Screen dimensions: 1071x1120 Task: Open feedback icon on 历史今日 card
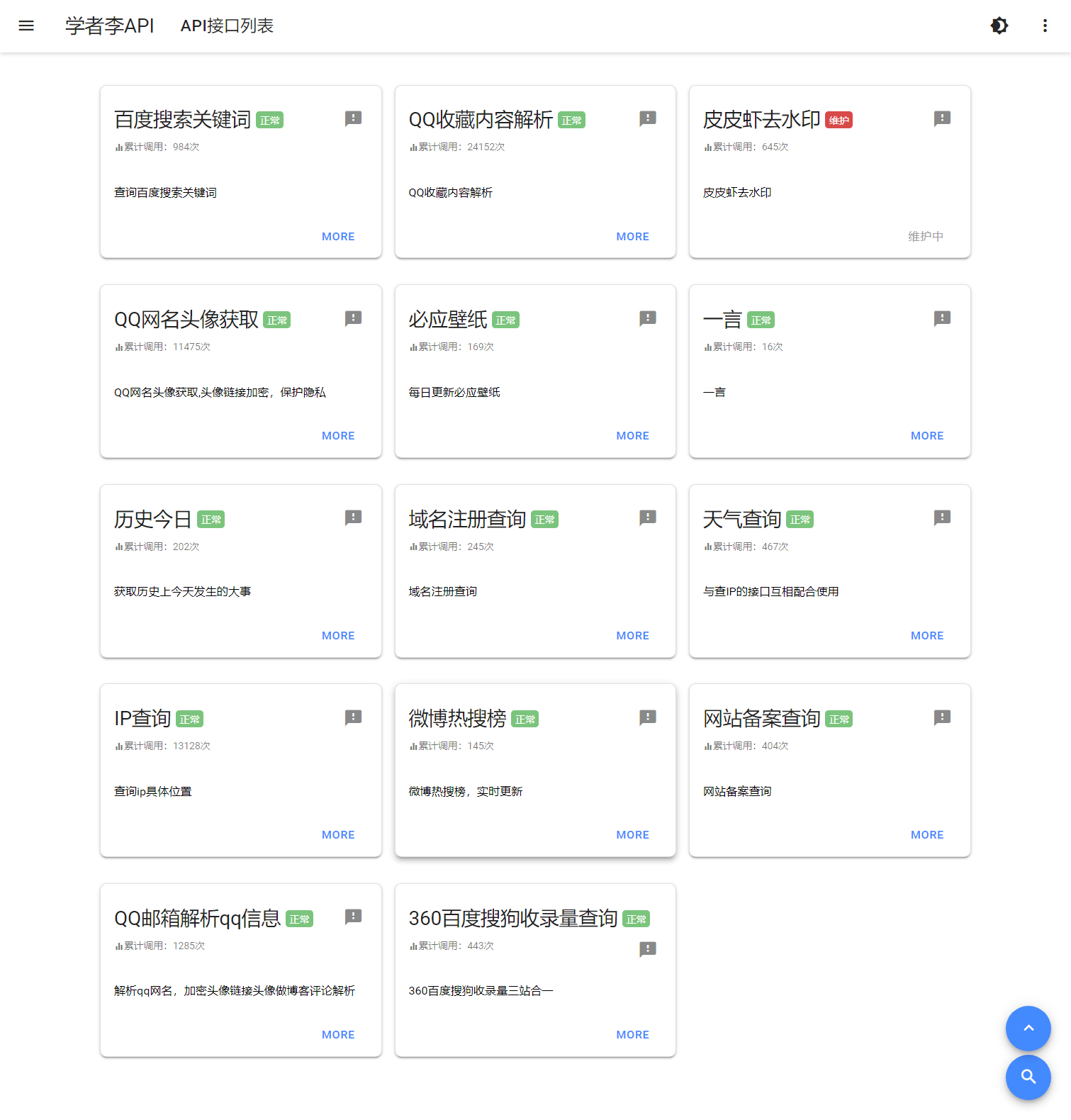point(353,517)
